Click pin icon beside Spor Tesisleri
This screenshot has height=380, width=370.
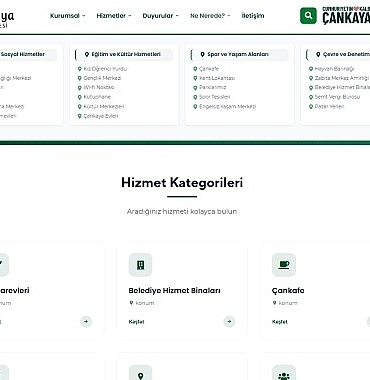[195, 97]
